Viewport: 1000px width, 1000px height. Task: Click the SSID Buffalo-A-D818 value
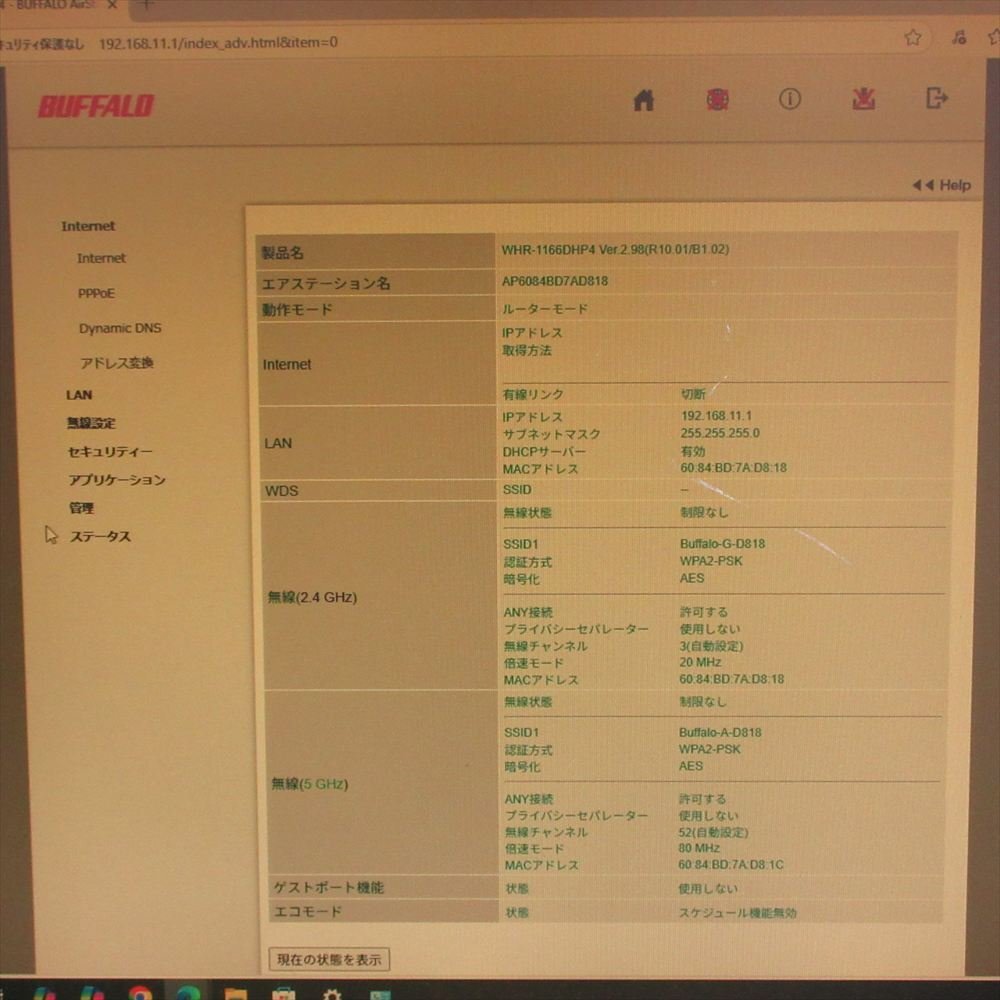[x=720, y=732]
